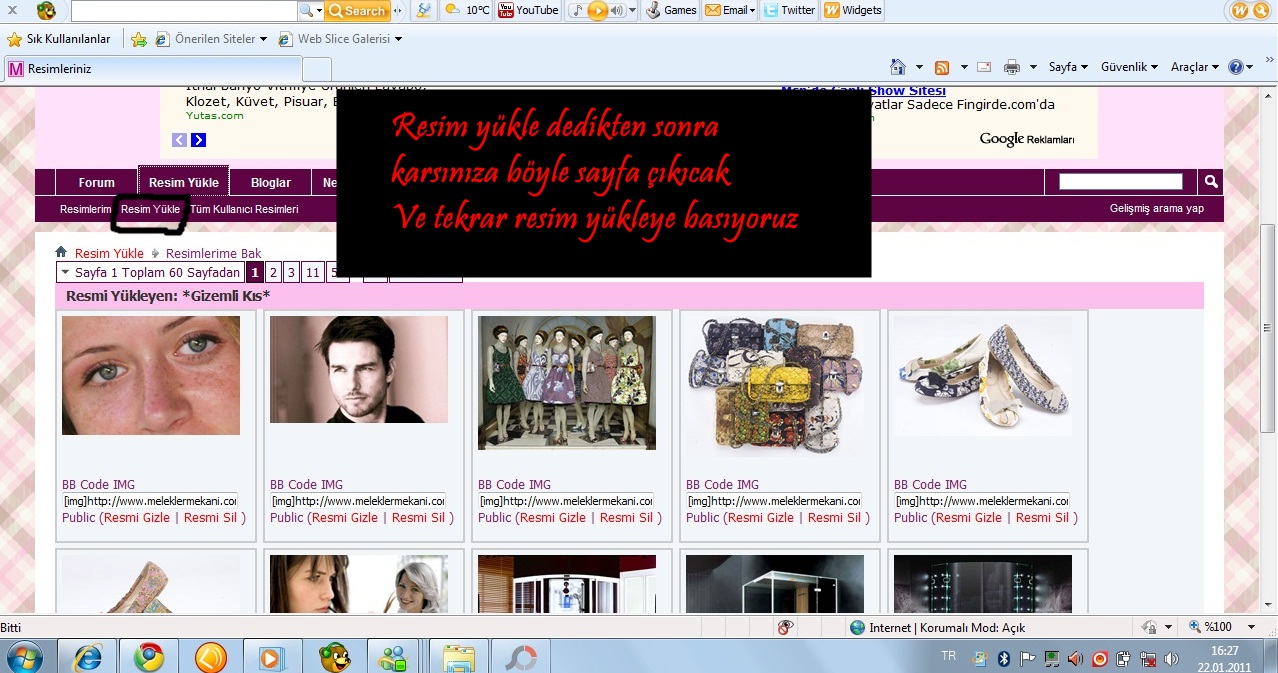Open the Güvenlik dropdown menu
1278x673 pixels.
pos(1128,67)
